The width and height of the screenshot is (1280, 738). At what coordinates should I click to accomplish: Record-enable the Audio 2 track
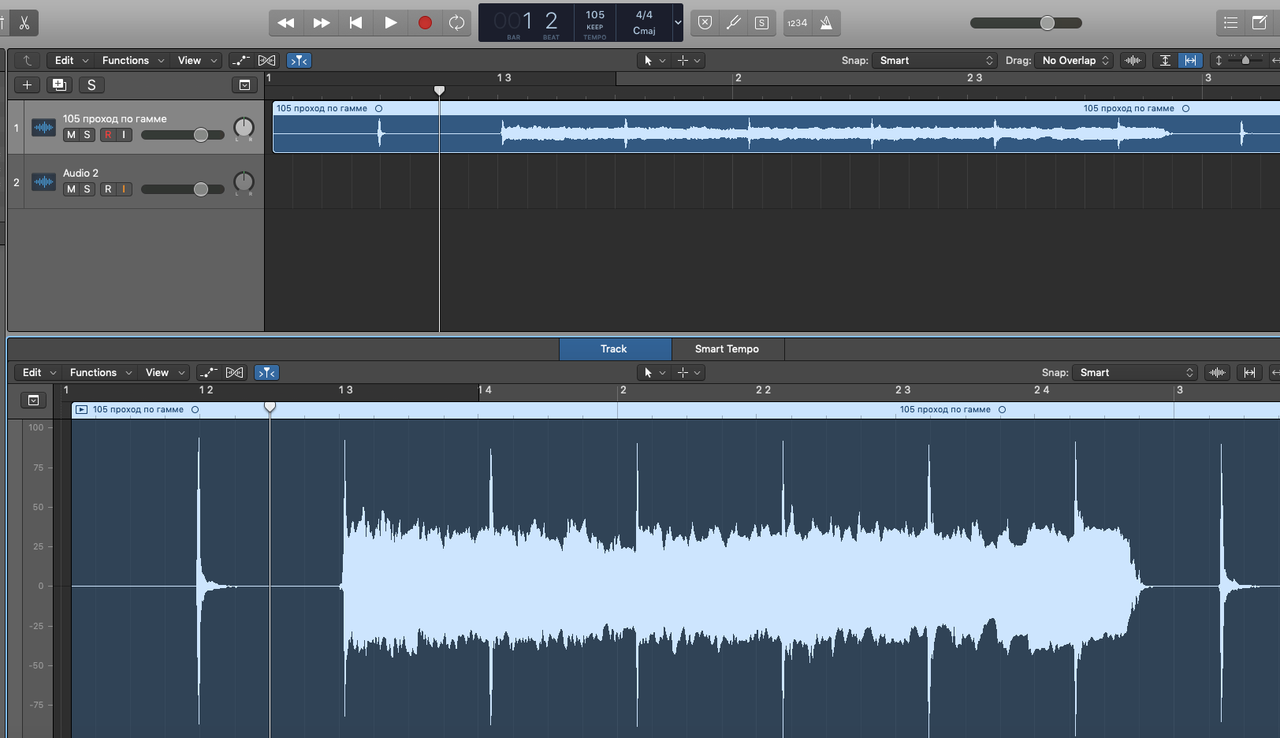[x=108, y=189]
